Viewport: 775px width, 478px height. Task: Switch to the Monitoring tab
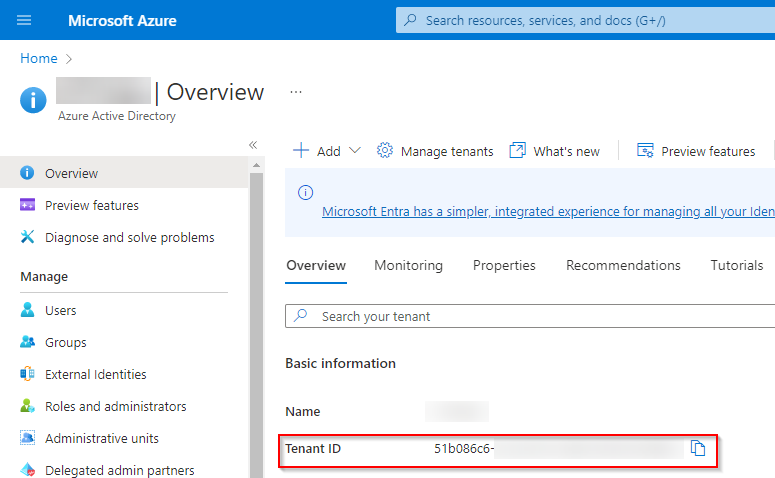[408, 265]
